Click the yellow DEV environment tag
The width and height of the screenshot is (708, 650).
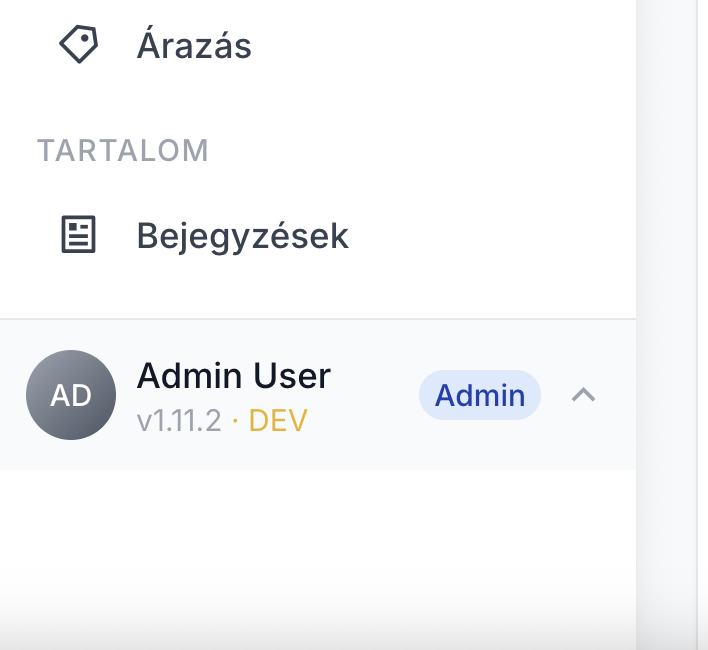[278, 421]
